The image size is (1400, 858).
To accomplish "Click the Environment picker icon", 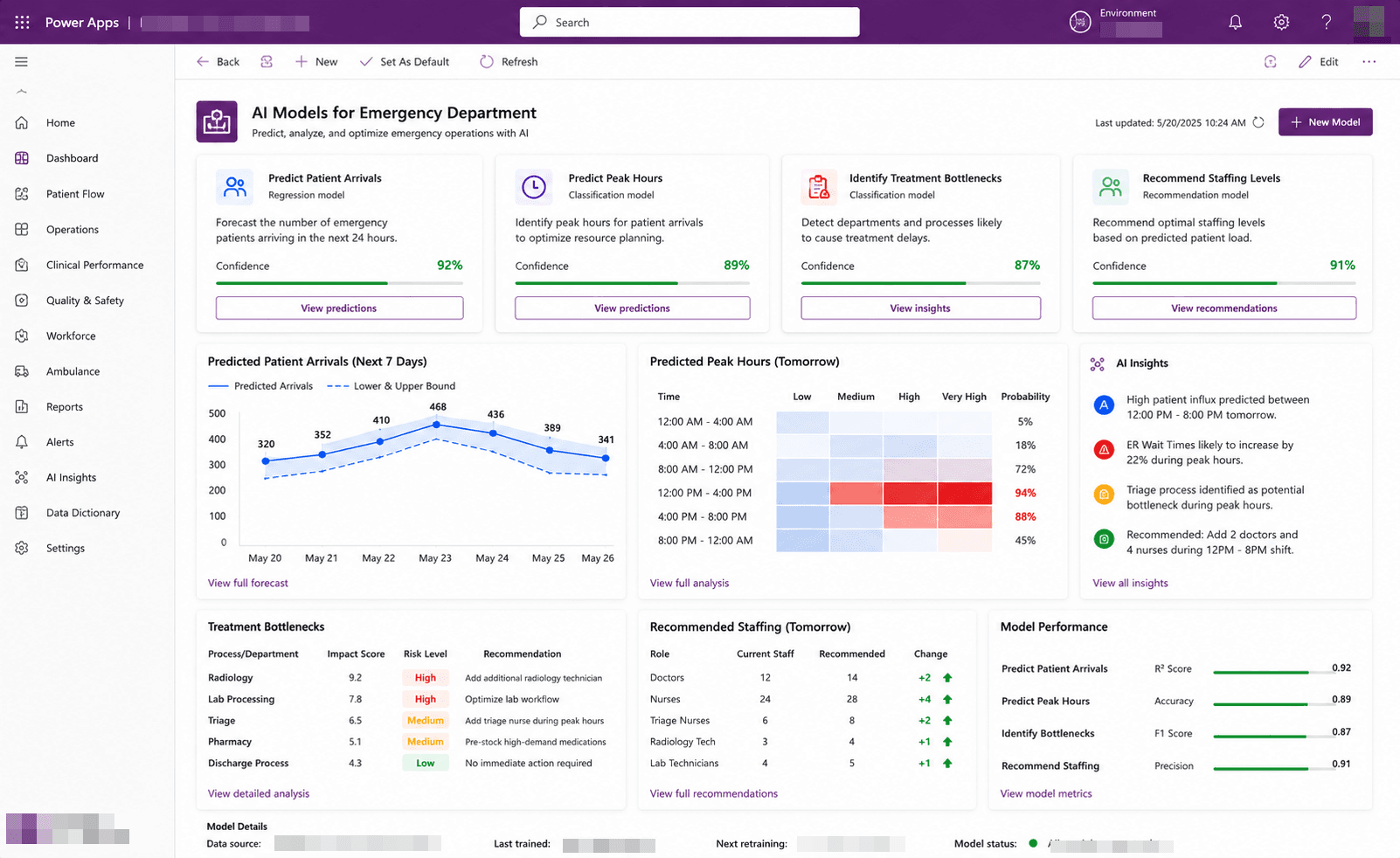I will (x=1080, y=23).
